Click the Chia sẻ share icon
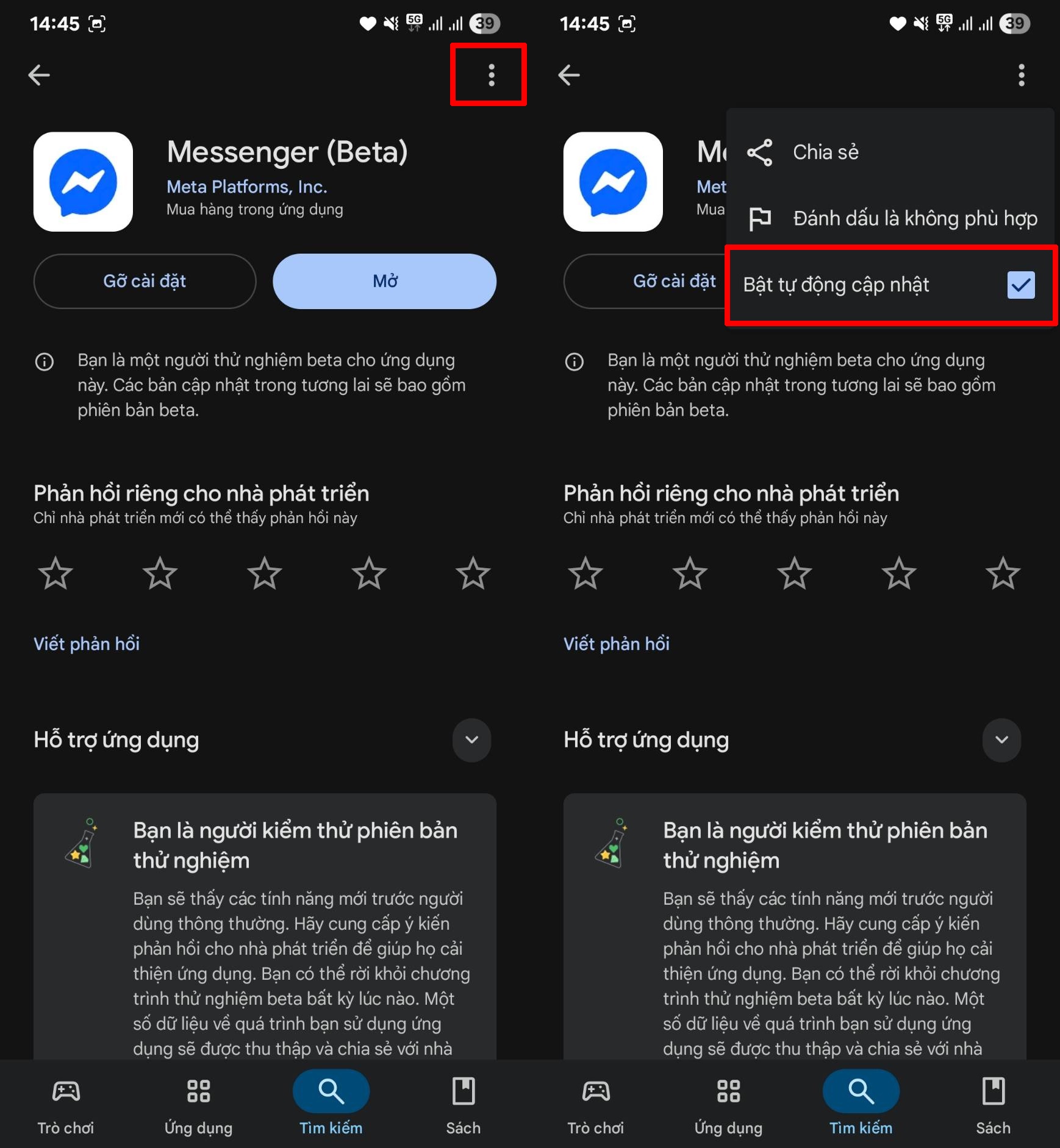The height and width of the screenshot is (1148, 1060). (x=759, y=152)
